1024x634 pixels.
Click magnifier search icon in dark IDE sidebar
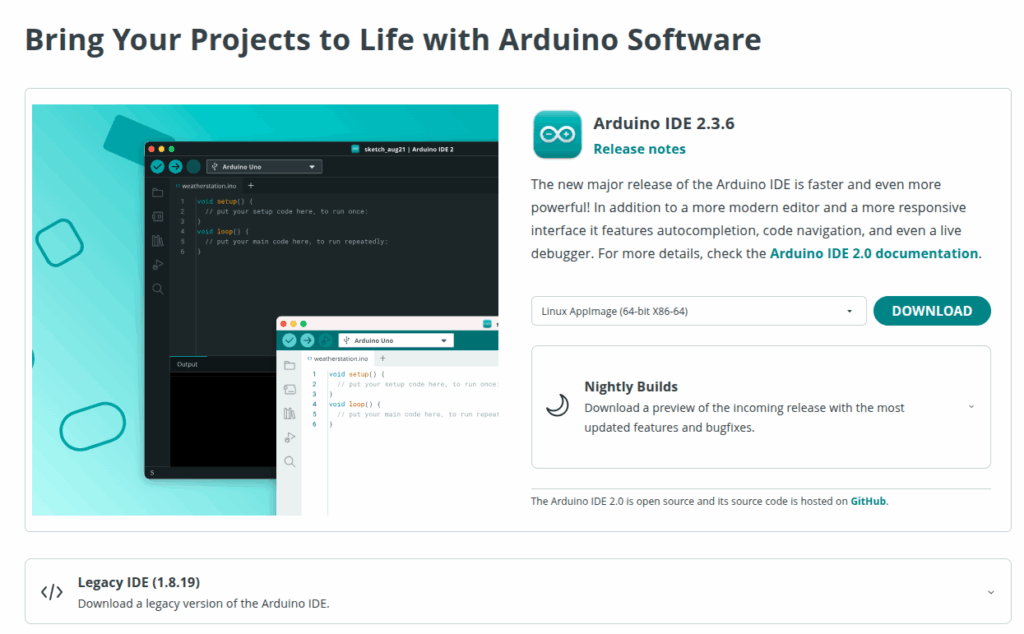pos(157,289)
